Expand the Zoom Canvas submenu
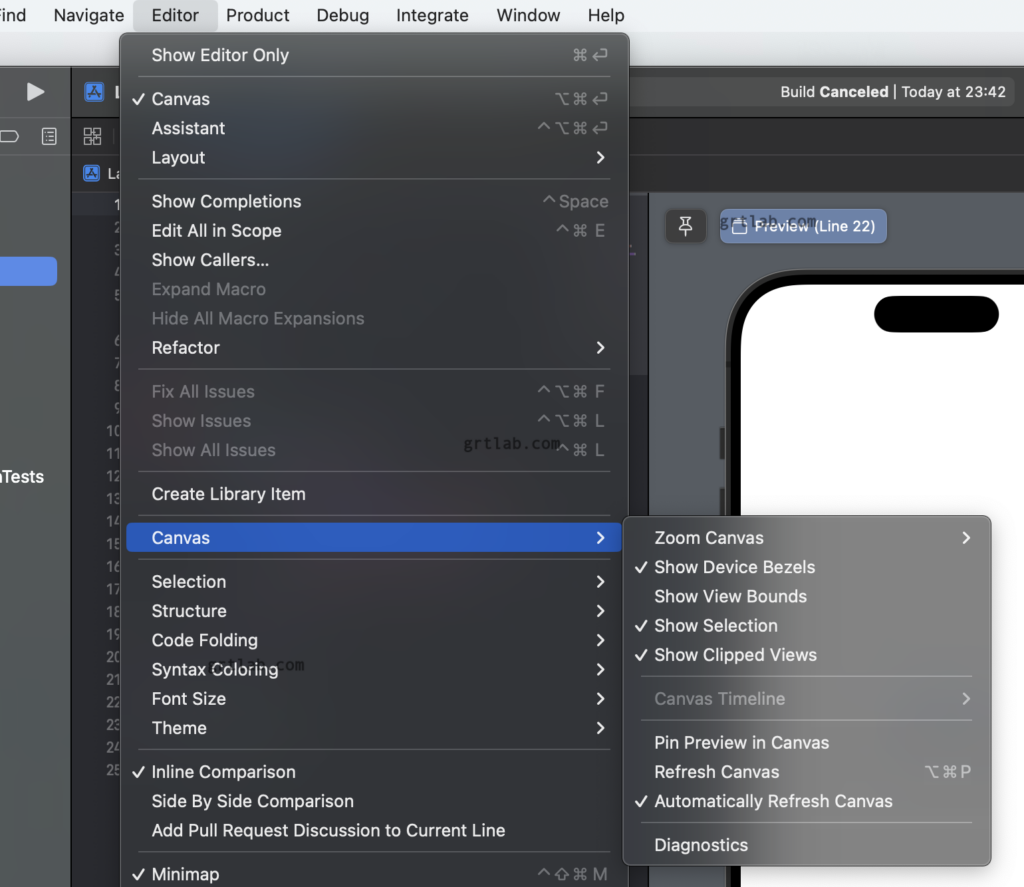The width and height of the screenshot is (1024, 887). pyautogui.click(x=709, y=537)
